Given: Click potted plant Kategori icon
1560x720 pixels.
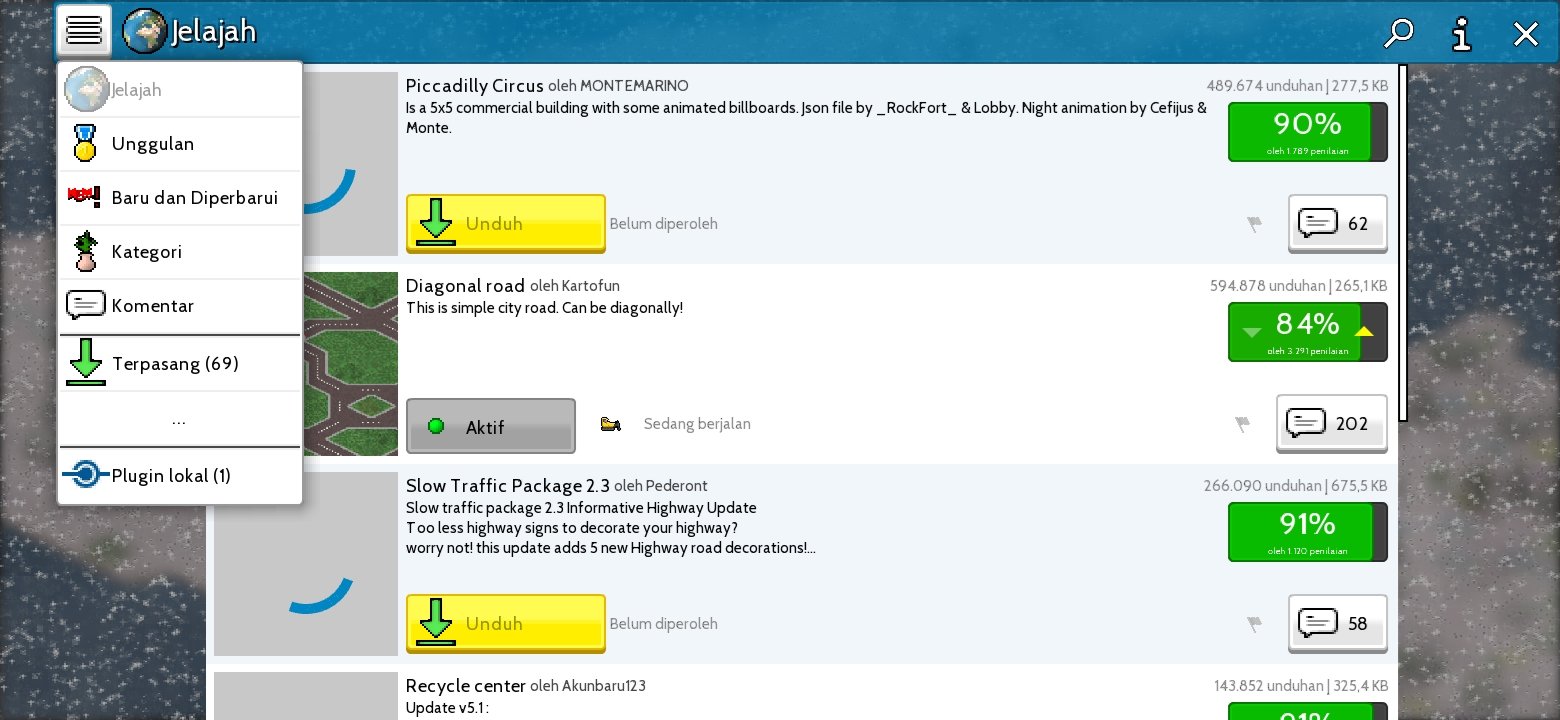Looking at the screenshot, I should [x=86, y=252].
